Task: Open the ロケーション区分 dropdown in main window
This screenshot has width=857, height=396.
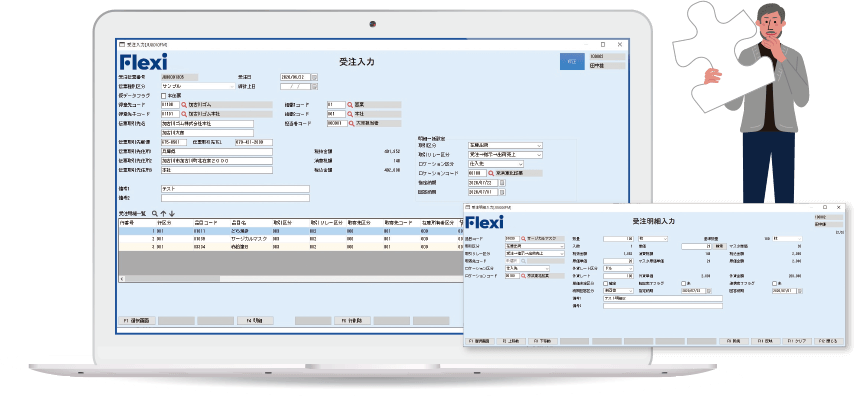Action: 496,164
